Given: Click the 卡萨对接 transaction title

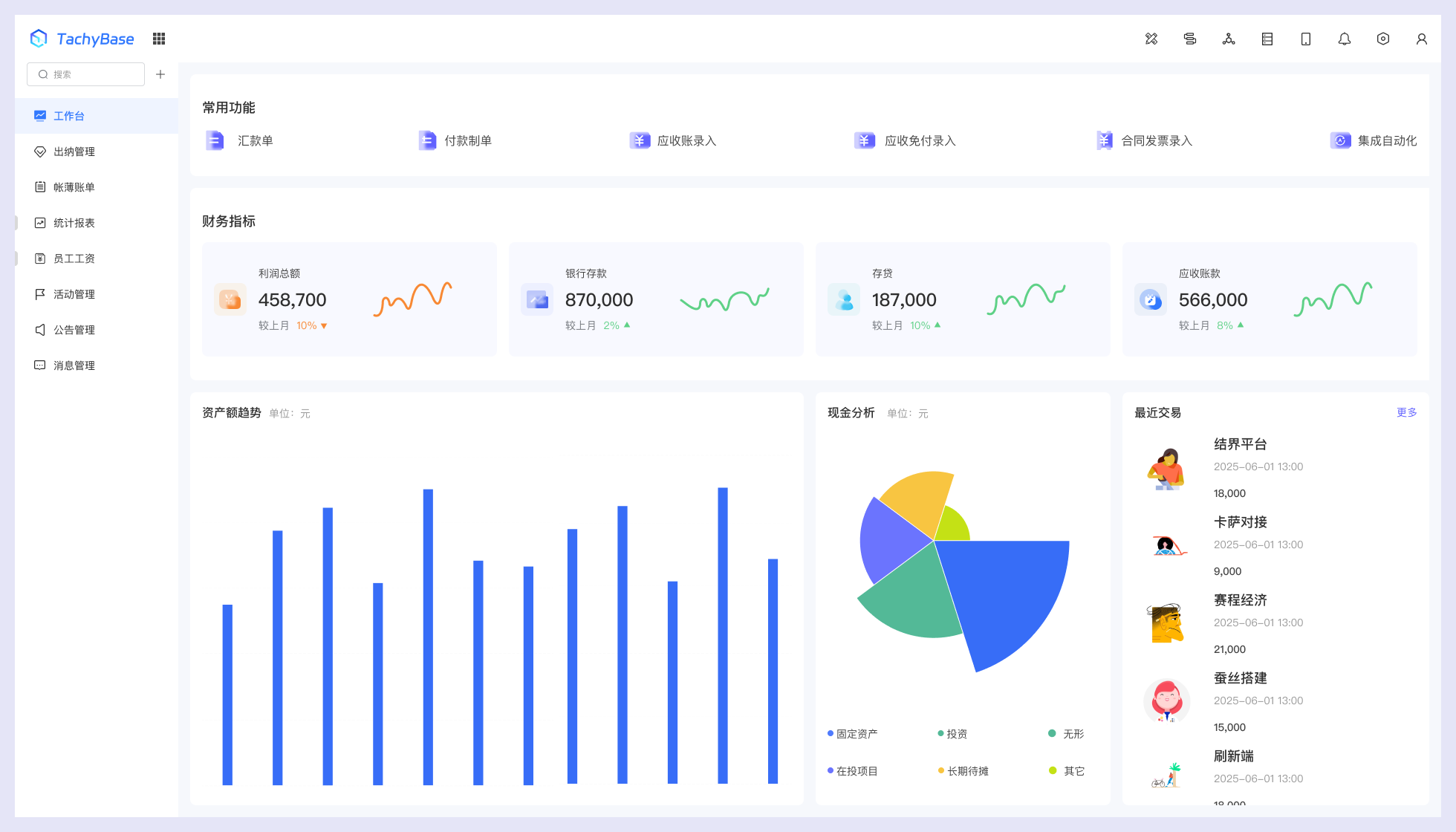Looking at the screenshot, I should (1241, 522).
